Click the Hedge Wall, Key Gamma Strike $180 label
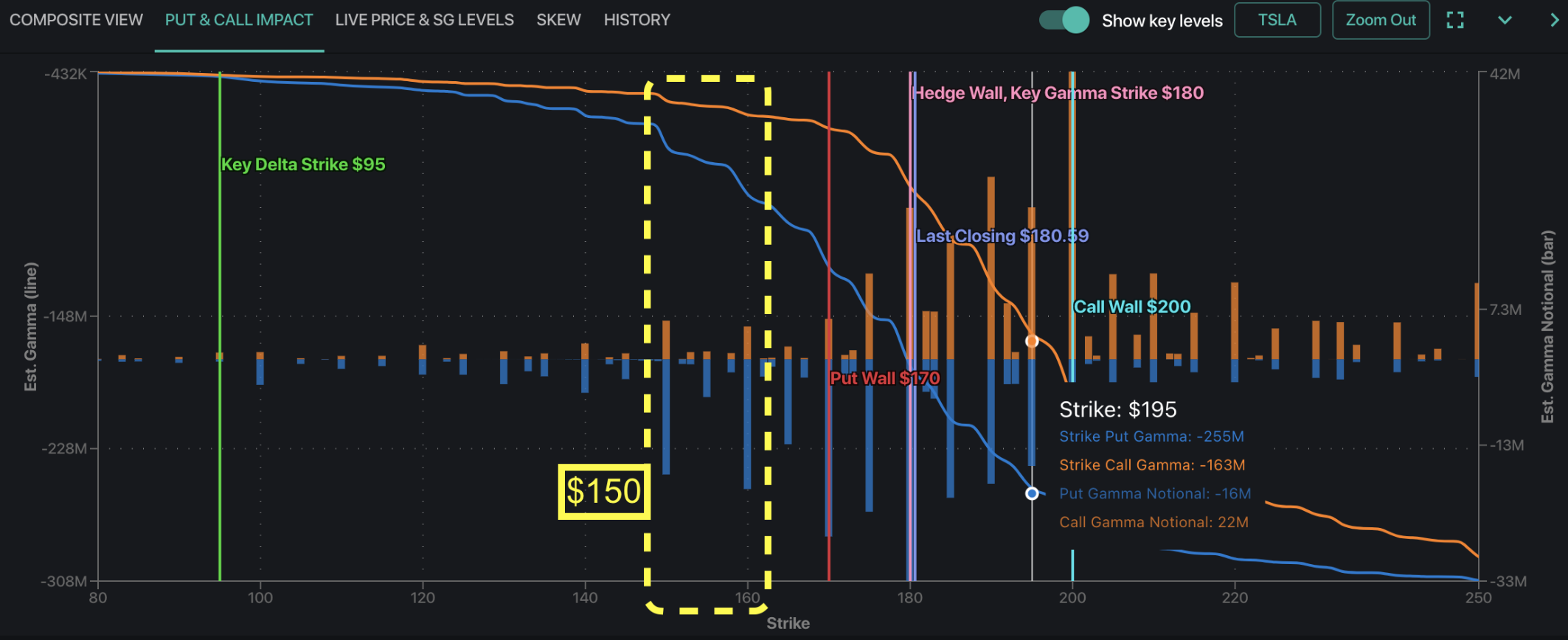 [x=1058, y=93]
